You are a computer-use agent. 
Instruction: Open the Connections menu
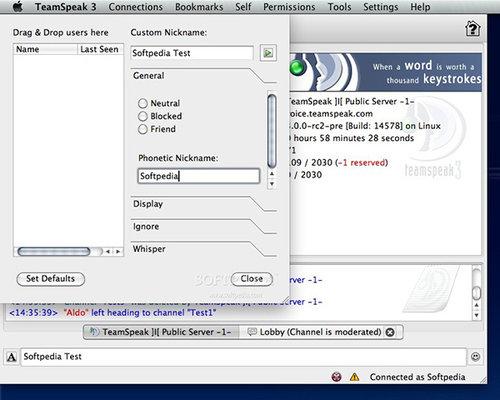(136, 7)
